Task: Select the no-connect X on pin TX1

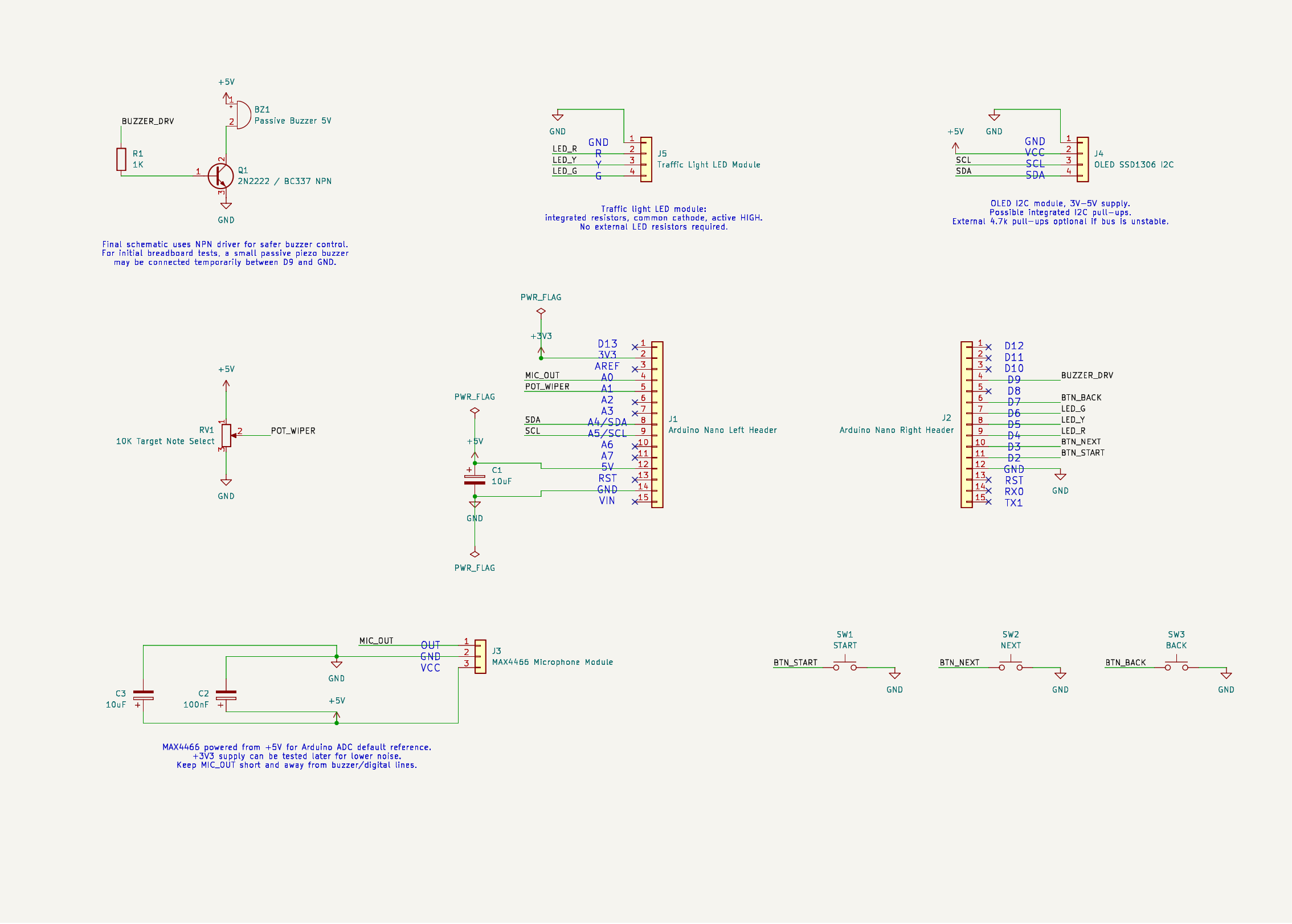Action: [989, 502]
